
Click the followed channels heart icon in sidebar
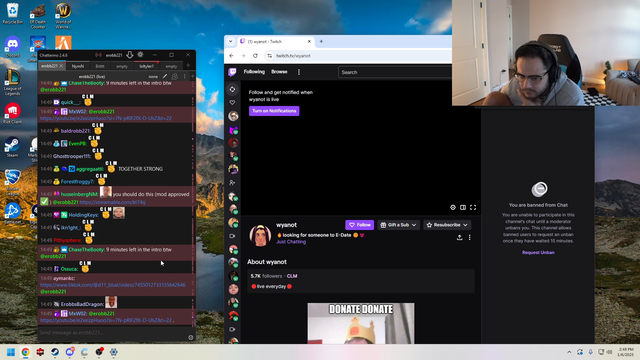click(233, 102)
